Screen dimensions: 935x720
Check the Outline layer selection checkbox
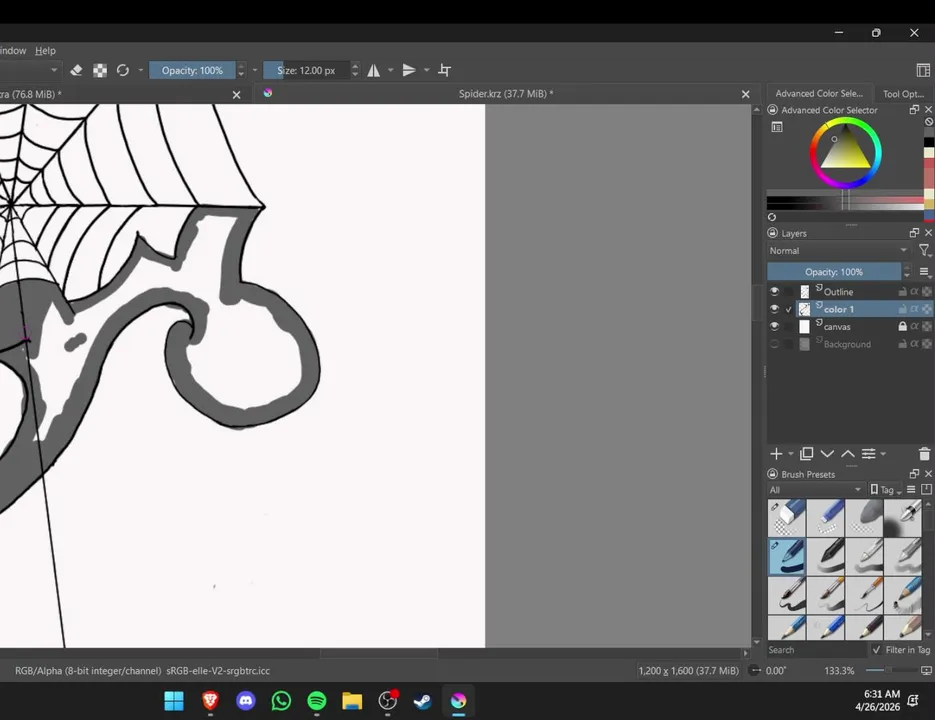789,292
